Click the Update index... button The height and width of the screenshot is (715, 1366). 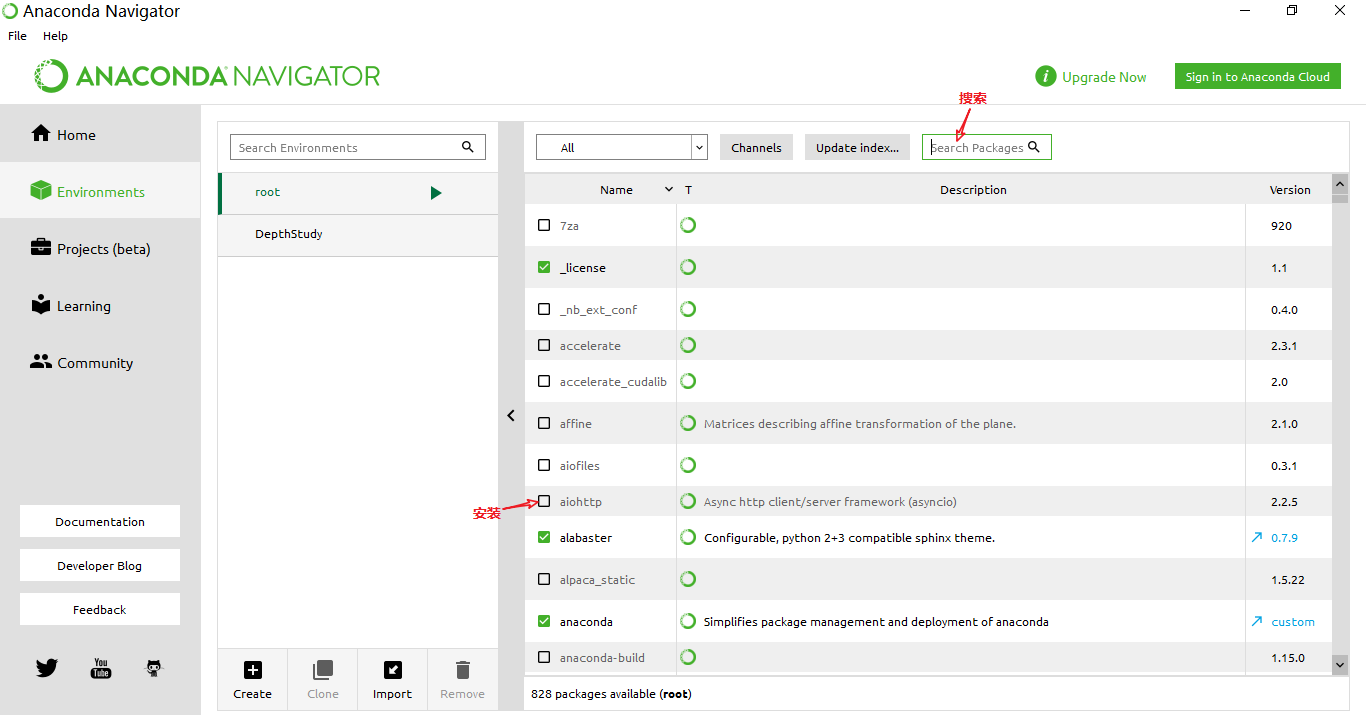tap(857, 147)
